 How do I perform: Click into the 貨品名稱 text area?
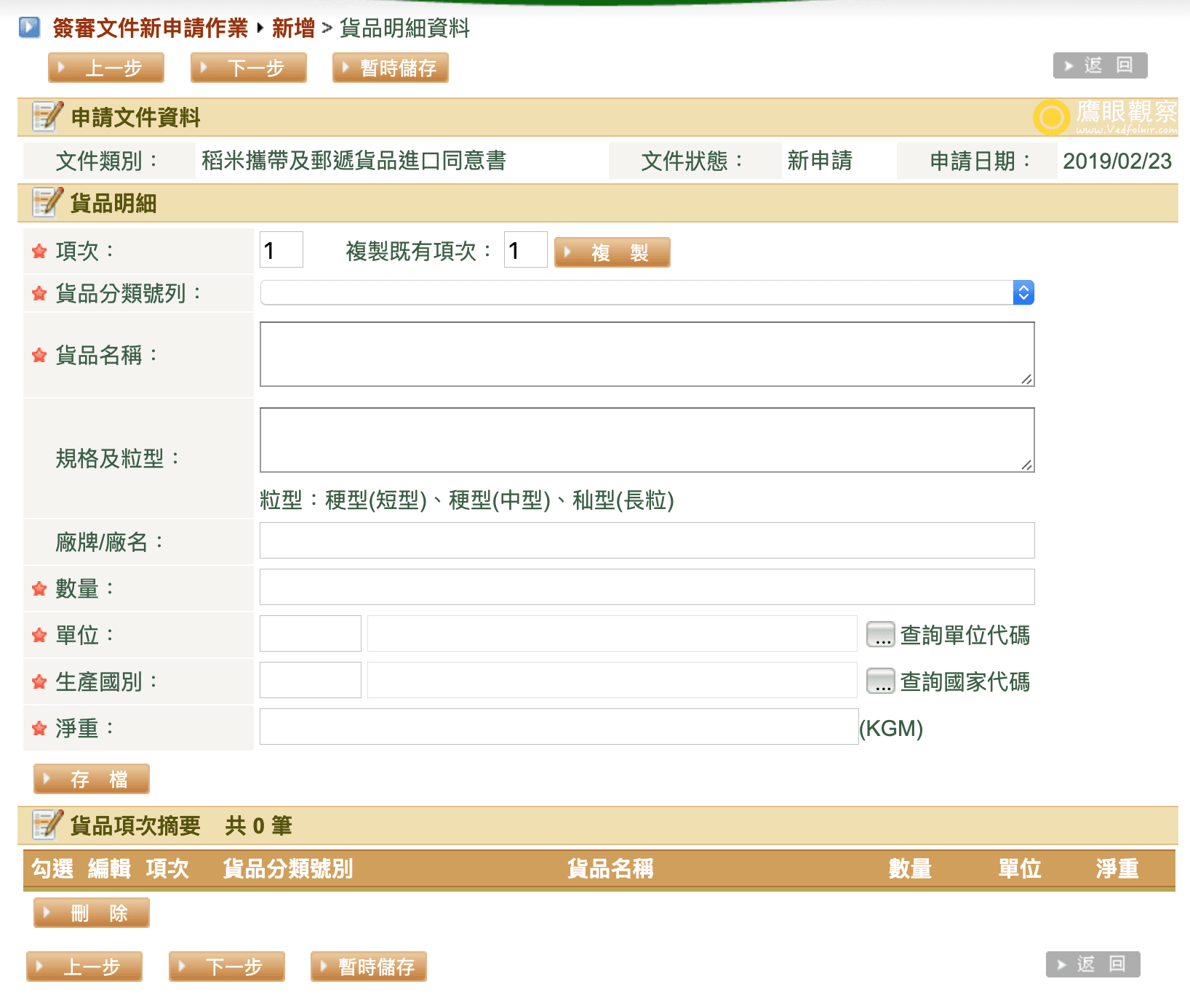(647, 354)
